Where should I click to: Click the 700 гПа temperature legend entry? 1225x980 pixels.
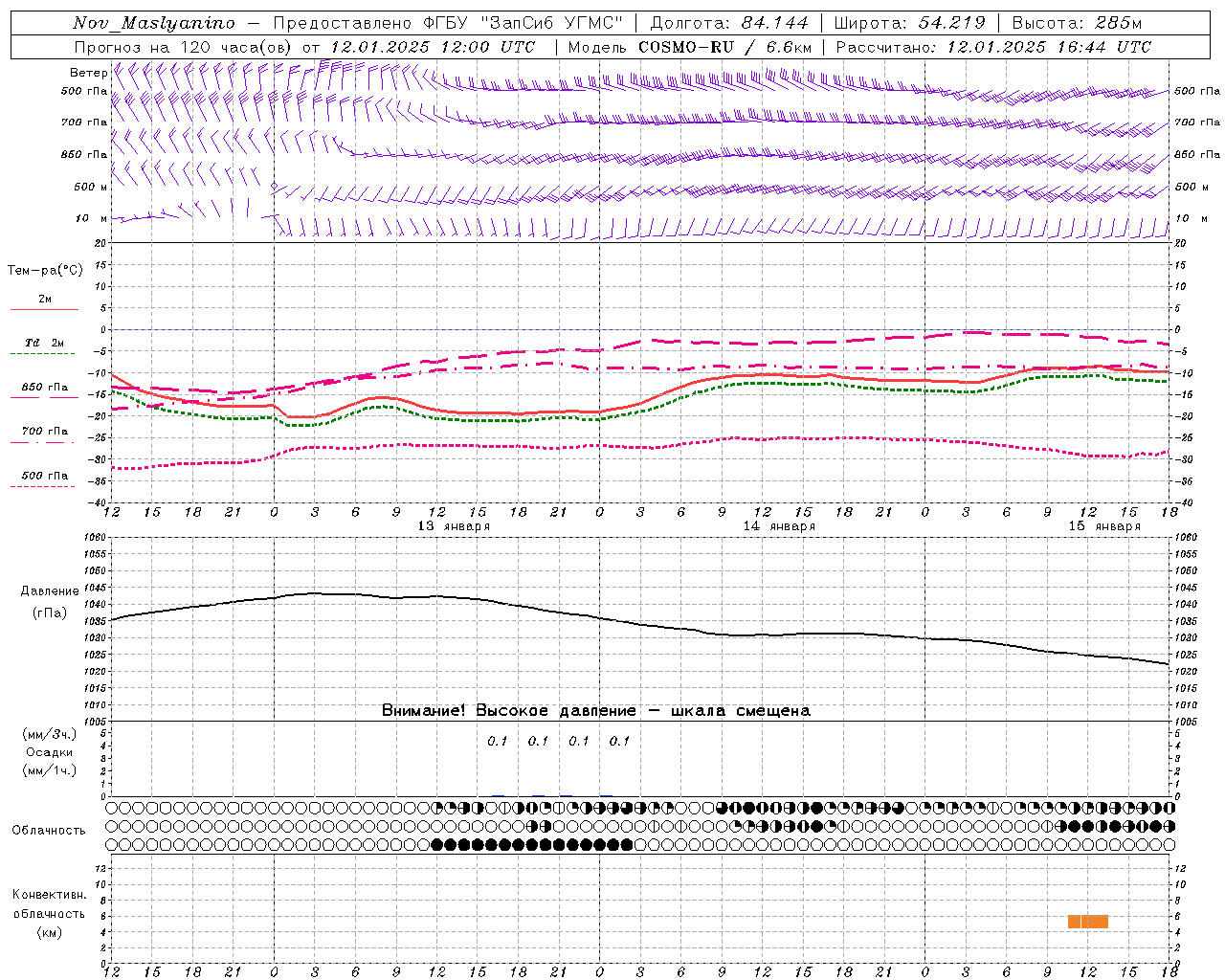click(45, 432)
